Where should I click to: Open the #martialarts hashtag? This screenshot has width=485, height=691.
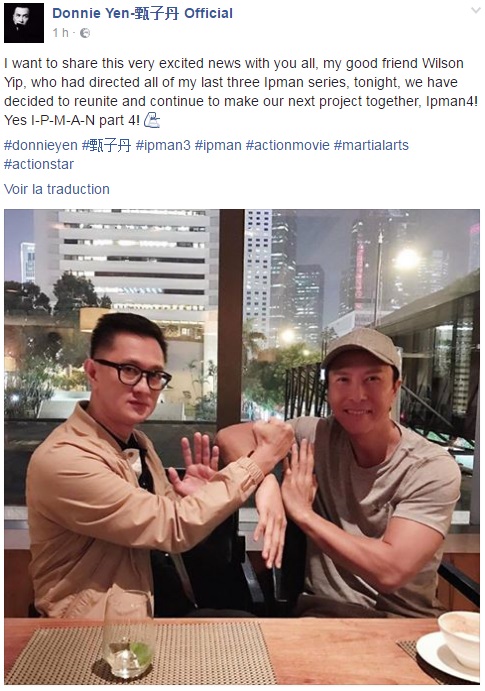[371, 145]
